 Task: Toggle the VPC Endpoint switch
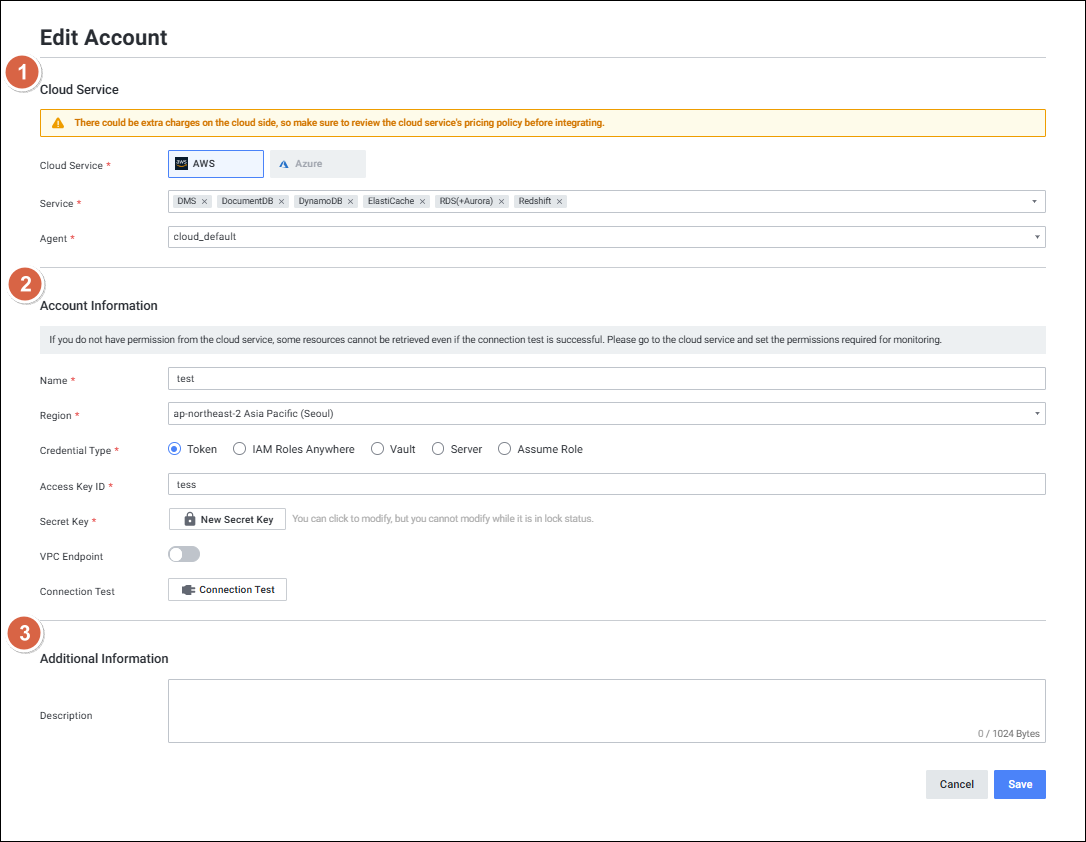tap(184, 554)
